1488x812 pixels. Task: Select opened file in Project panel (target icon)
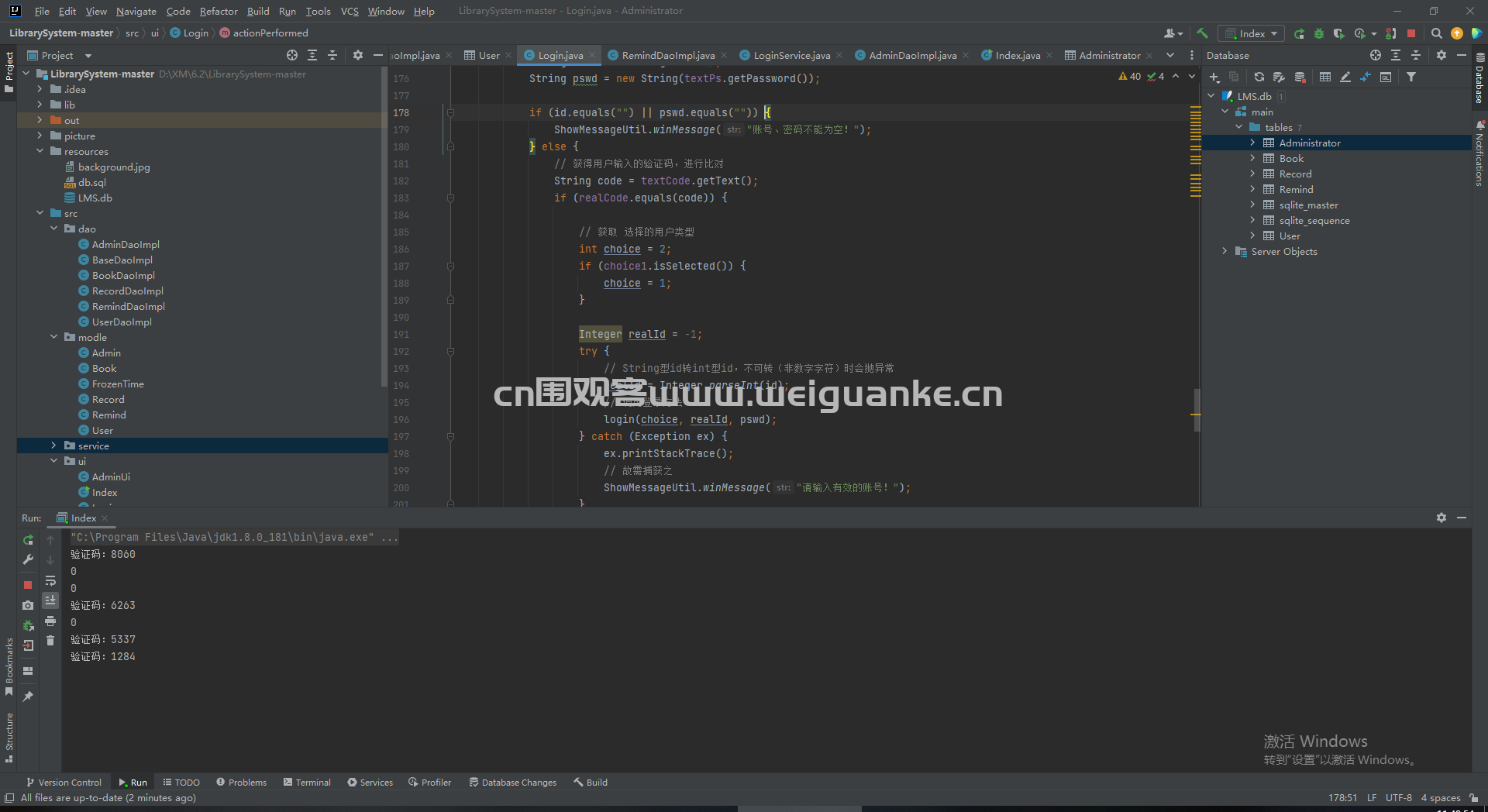(x=291, y=55)
